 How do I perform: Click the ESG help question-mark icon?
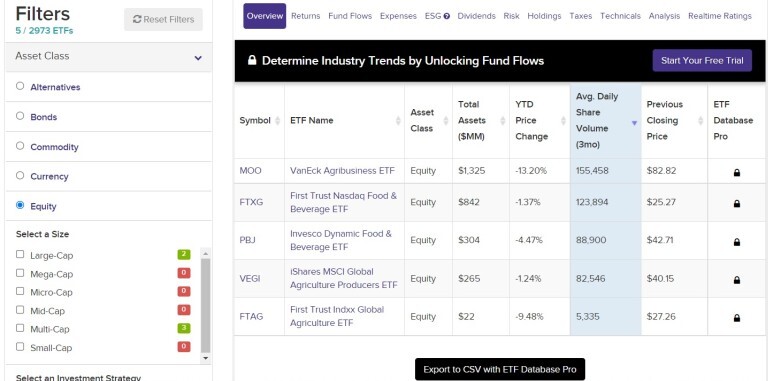coord(447,16)
